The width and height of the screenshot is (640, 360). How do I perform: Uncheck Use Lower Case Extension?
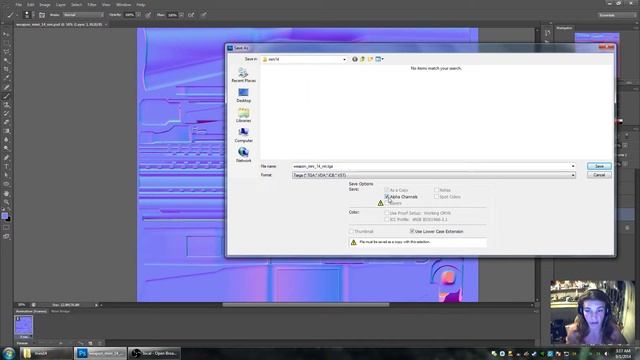(412, 231)
